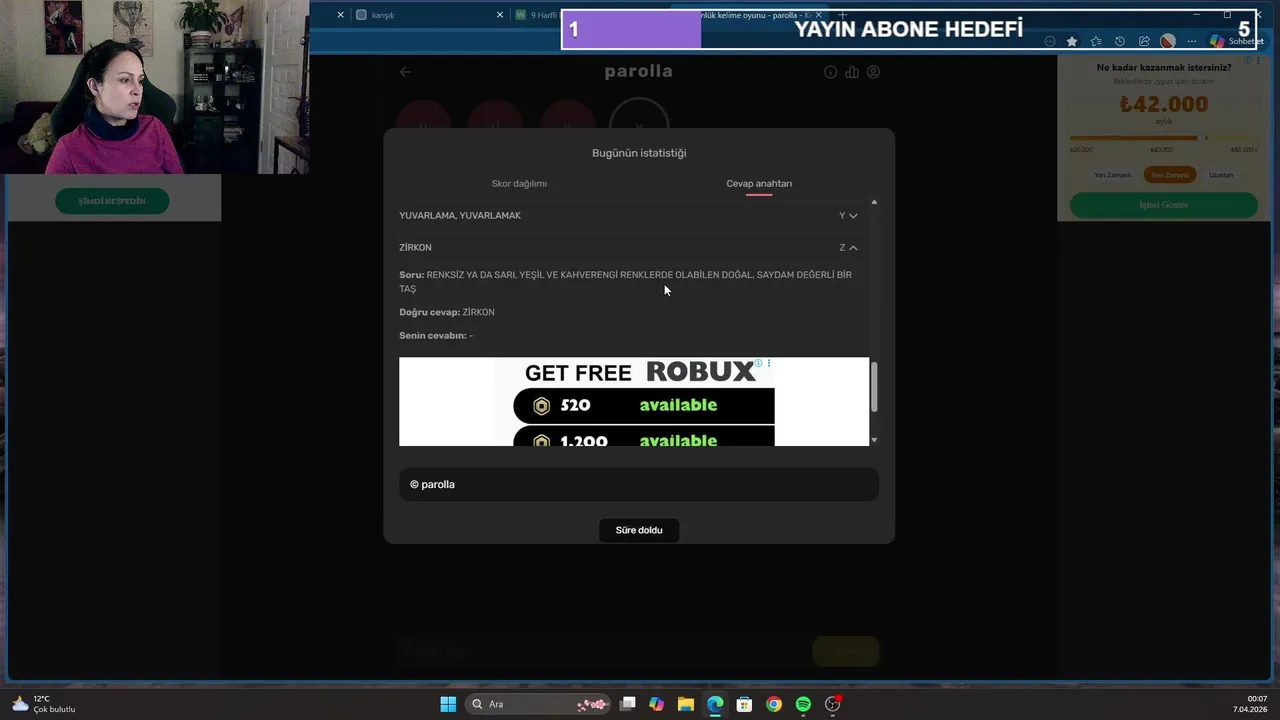This screenshot has height=720, width=1280.
Task: Click the answer list scrollbar thumb
Action: (x=874, y=387)
